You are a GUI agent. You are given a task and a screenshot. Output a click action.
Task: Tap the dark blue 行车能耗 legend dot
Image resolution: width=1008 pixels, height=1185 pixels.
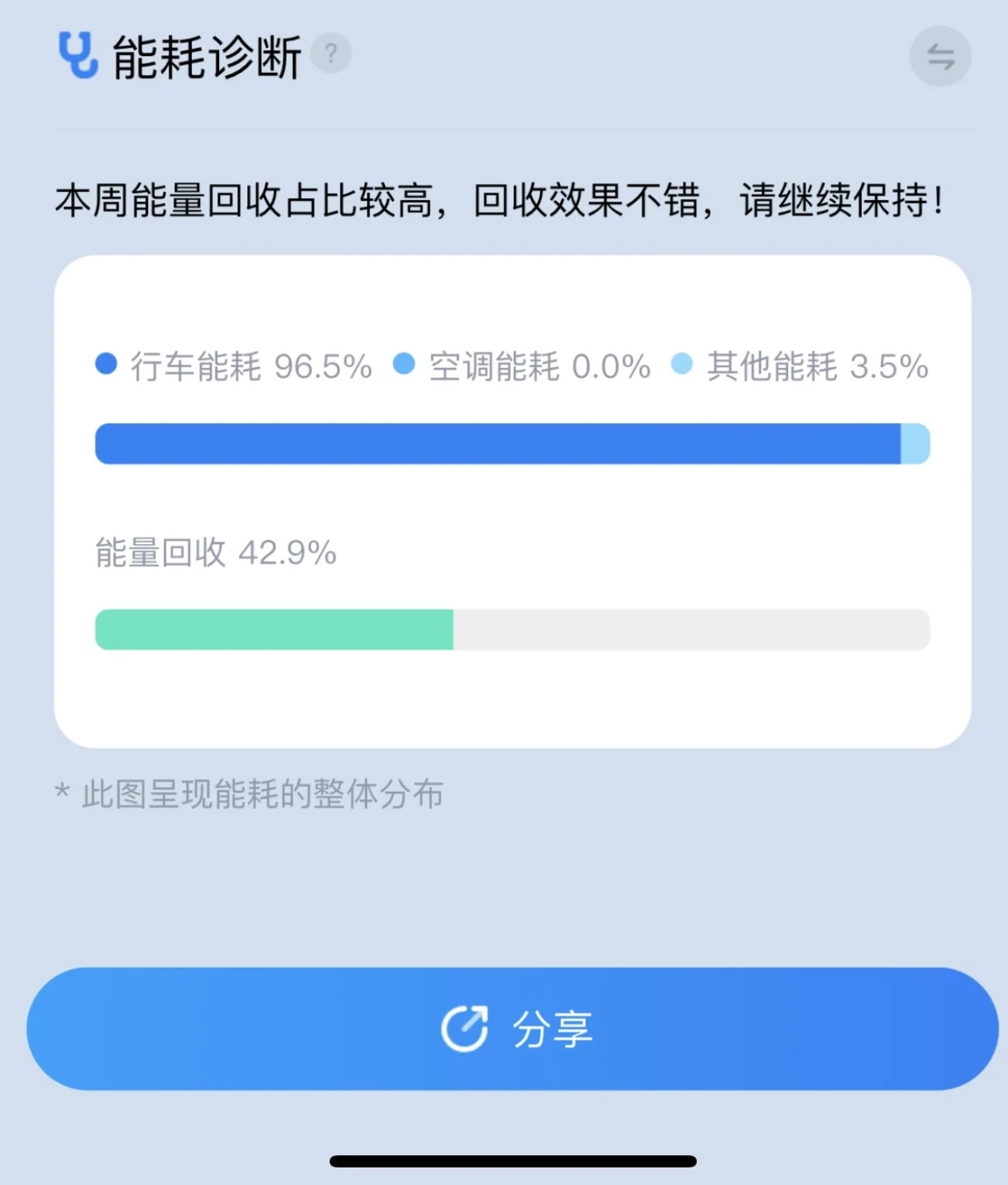[x=106, y=364]
